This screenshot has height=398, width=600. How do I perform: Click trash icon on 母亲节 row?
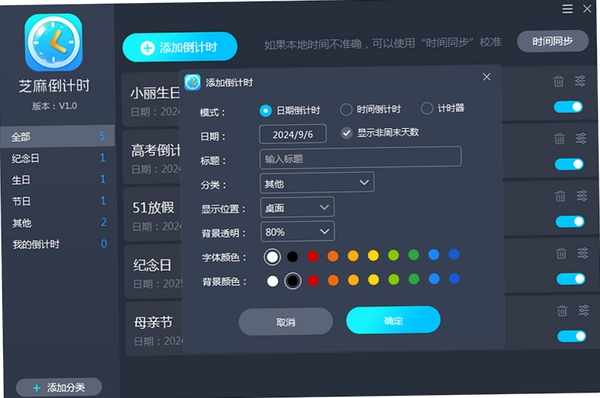point(562,311)
